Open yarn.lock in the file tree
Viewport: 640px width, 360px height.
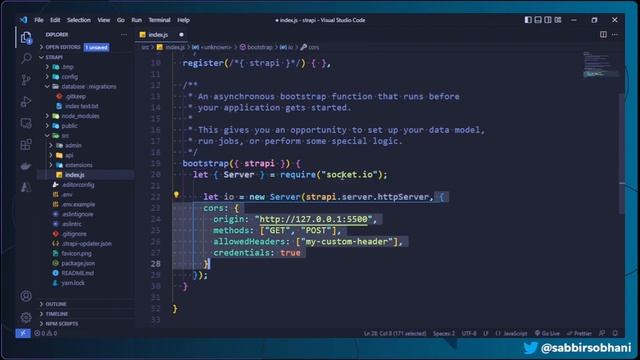[73, 283]
